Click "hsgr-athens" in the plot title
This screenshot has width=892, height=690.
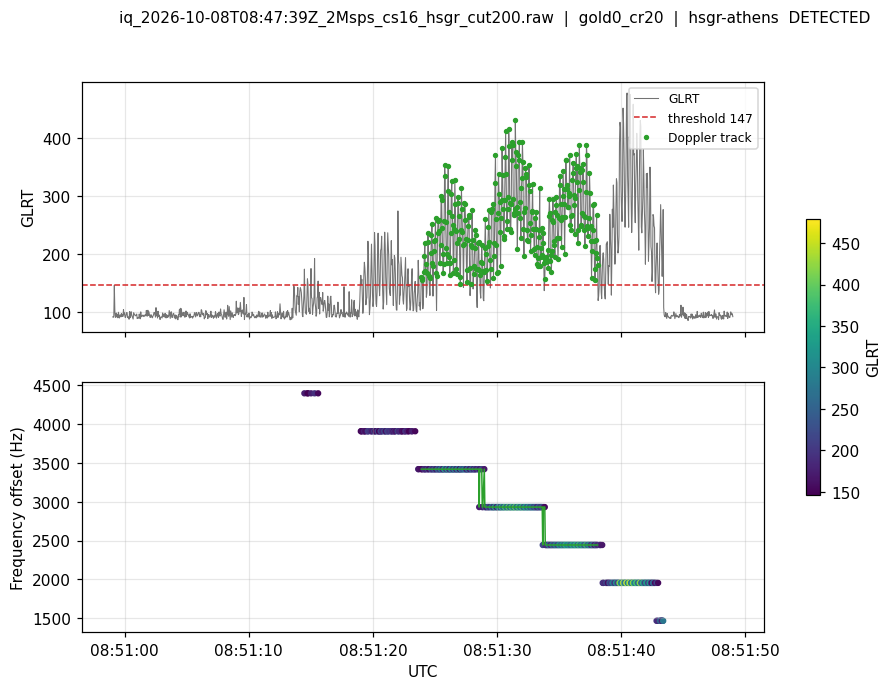click(x=733, y=18)
